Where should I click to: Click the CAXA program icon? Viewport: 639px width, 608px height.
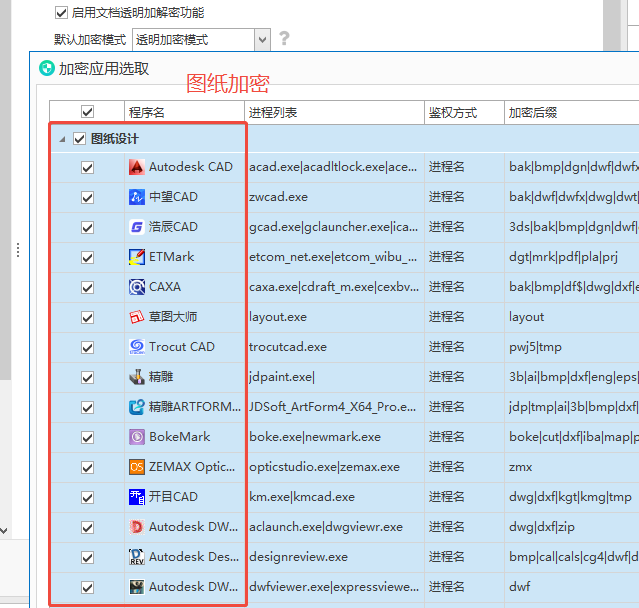tap(137, 287)
